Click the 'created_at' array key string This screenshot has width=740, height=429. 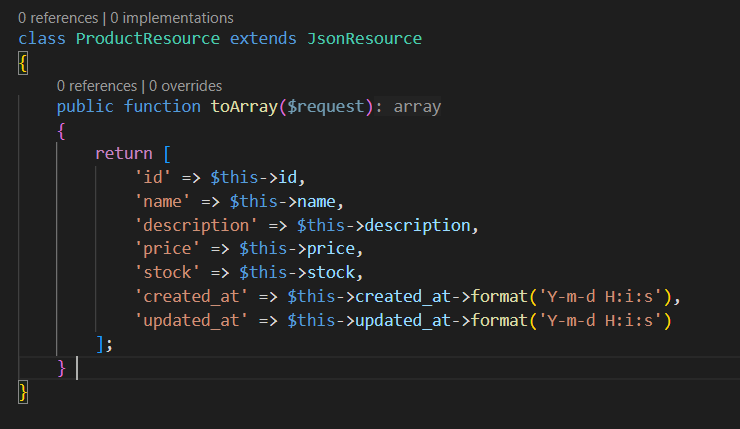coord(190,297)
